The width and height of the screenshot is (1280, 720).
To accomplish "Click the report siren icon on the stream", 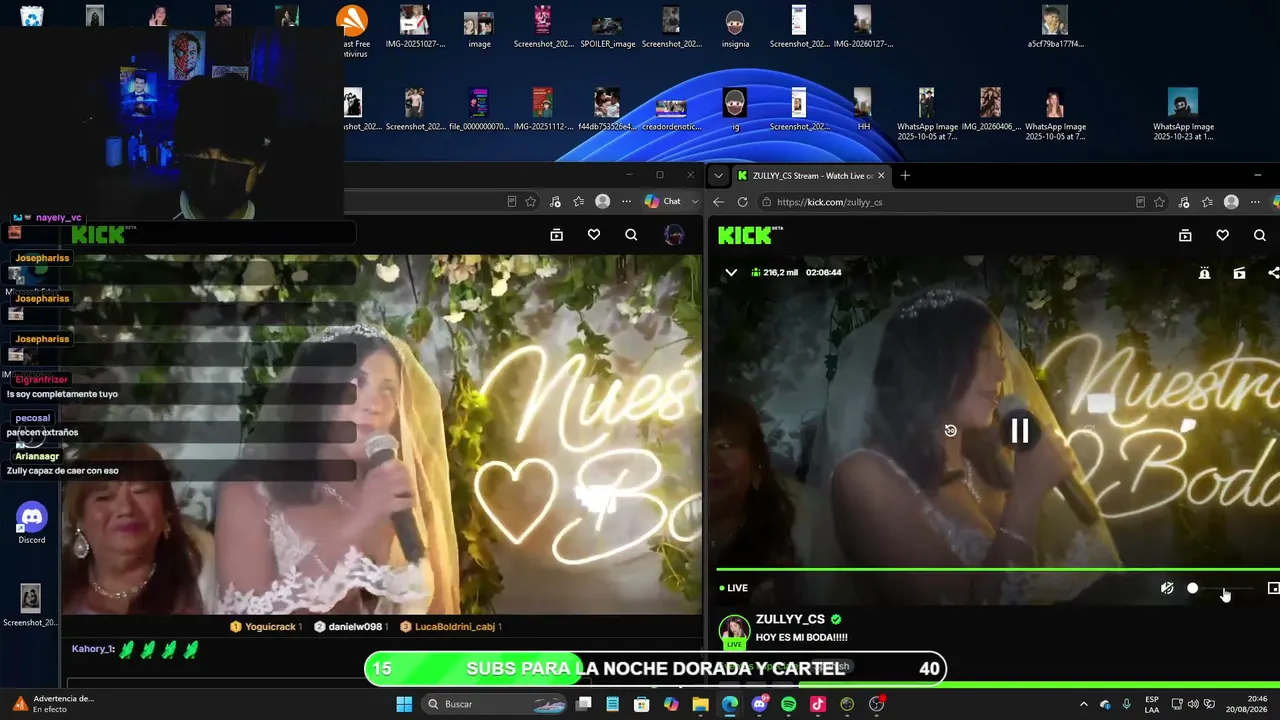I will tap(1204, 273).
